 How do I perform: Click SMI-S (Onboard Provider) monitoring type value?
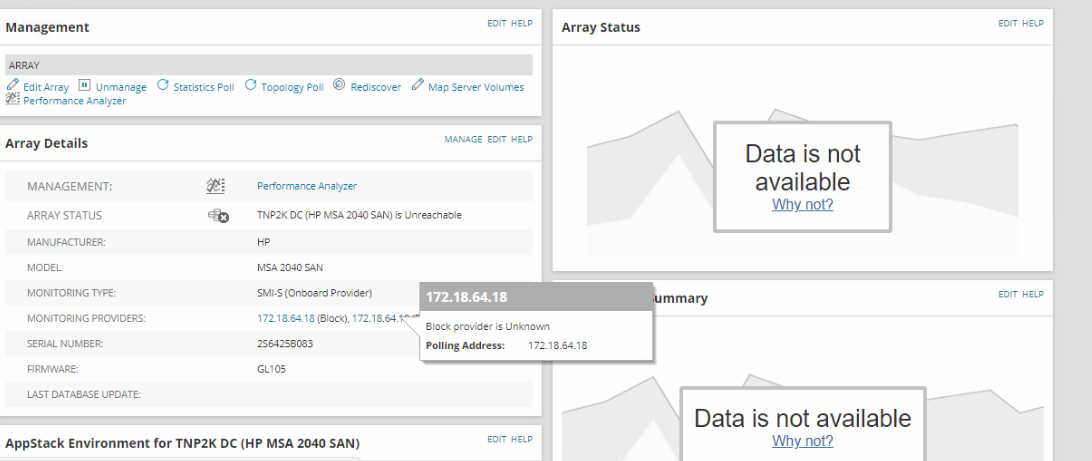(x=314, y=292)
